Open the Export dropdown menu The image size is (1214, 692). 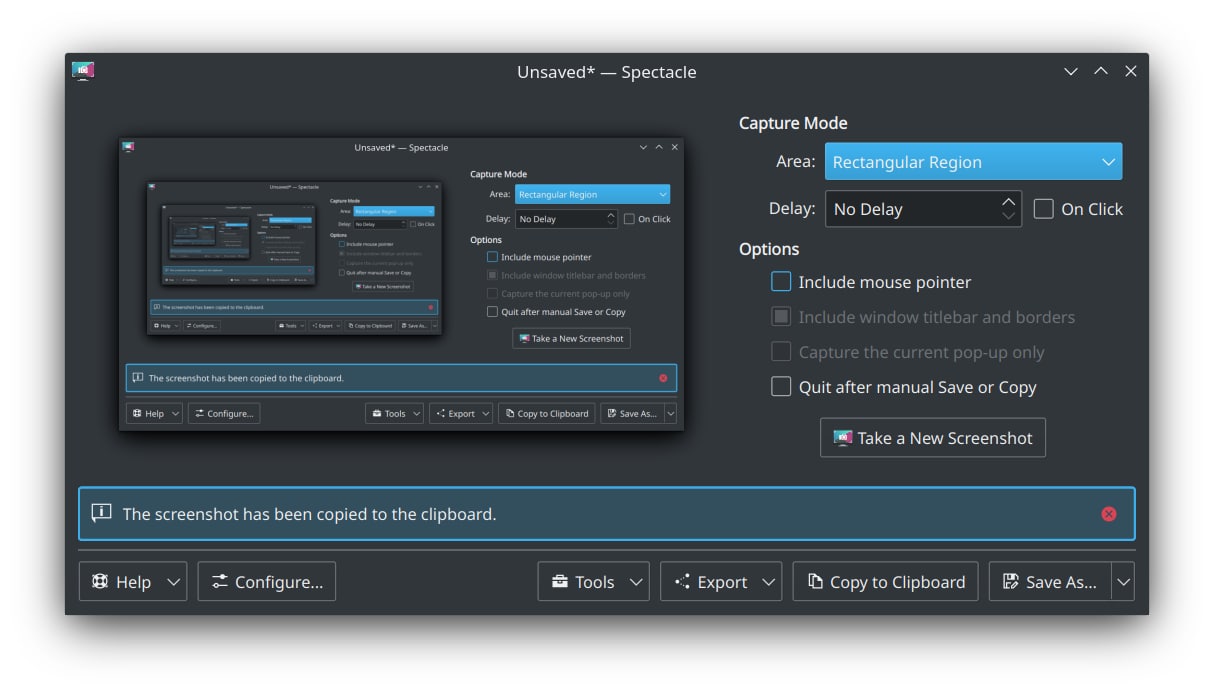click(721, 582)
